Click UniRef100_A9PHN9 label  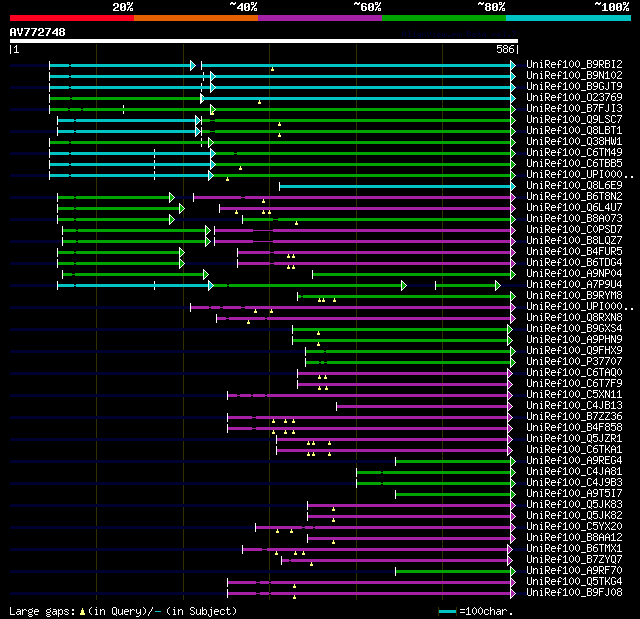574,340
